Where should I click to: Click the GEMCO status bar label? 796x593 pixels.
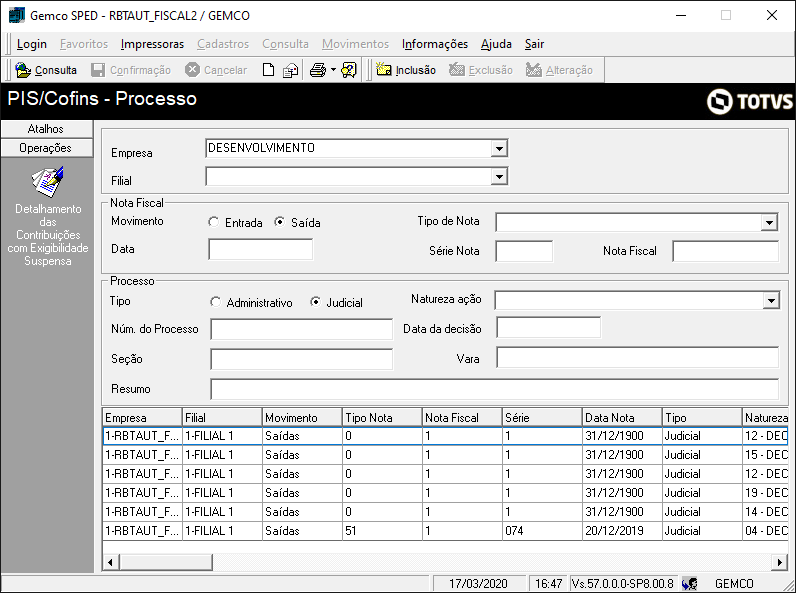(x=734, y=583)
